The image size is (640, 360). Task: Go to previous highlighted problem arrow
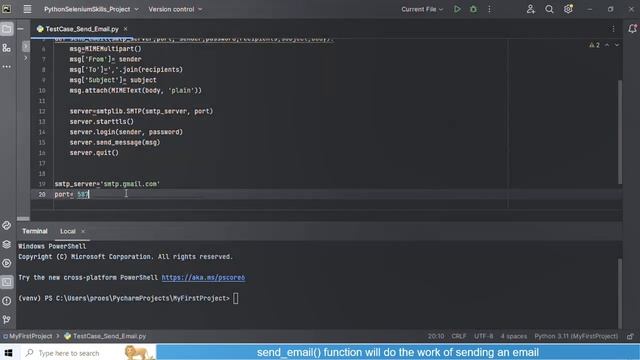pos(607,45)
